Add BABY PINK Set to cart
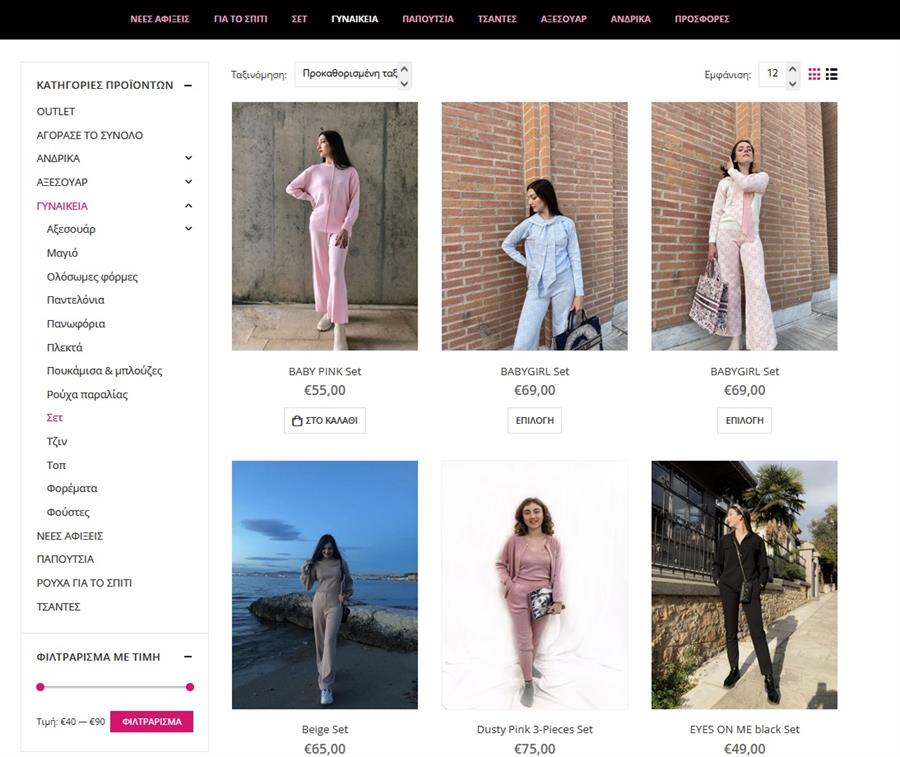This screenshot has width=900, height=757. (x=325, y=421)
